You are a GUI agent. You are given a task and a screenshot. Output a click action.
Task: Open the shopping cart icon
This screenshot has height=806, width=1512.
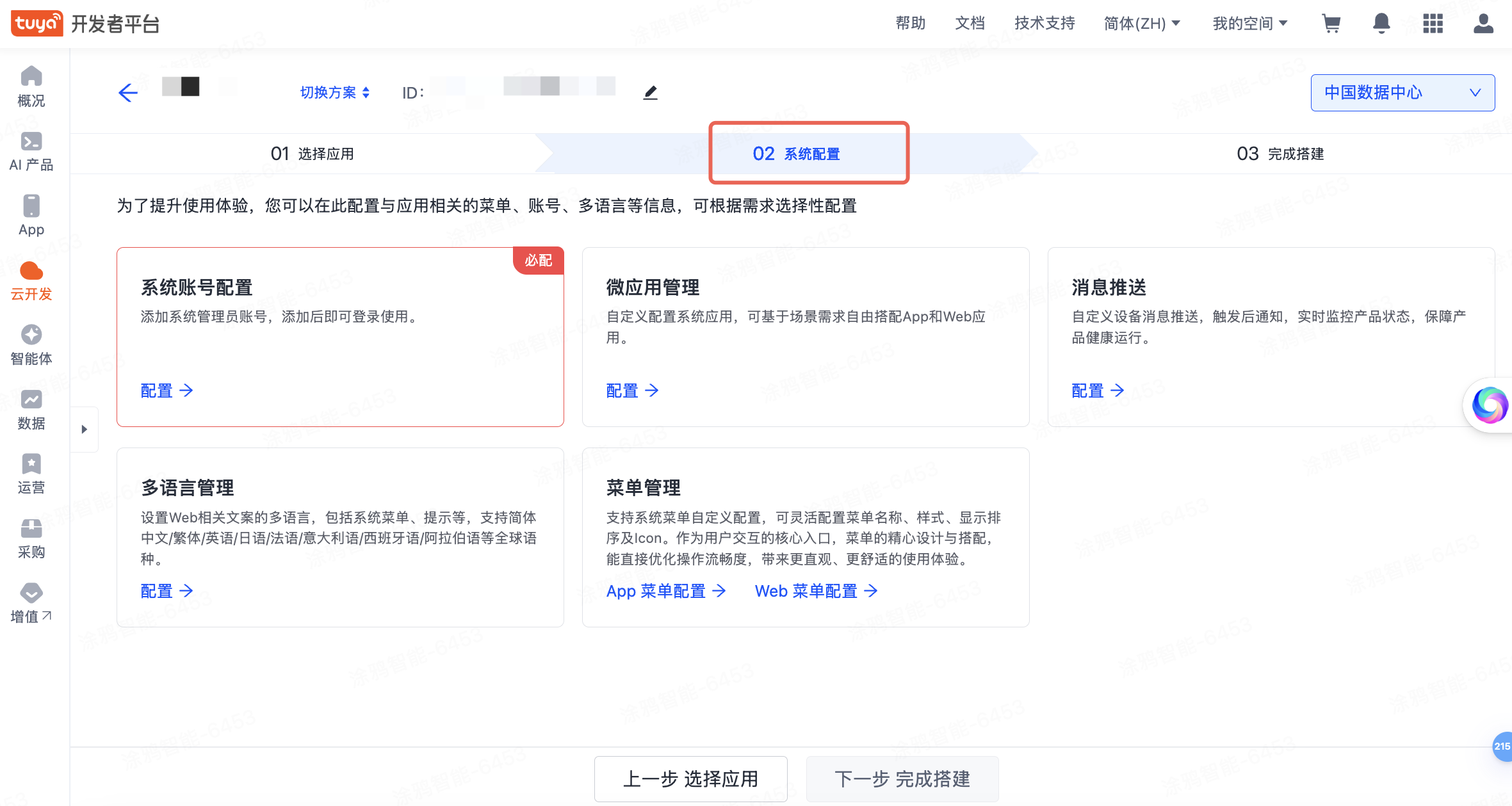[x=1331, y=24]
